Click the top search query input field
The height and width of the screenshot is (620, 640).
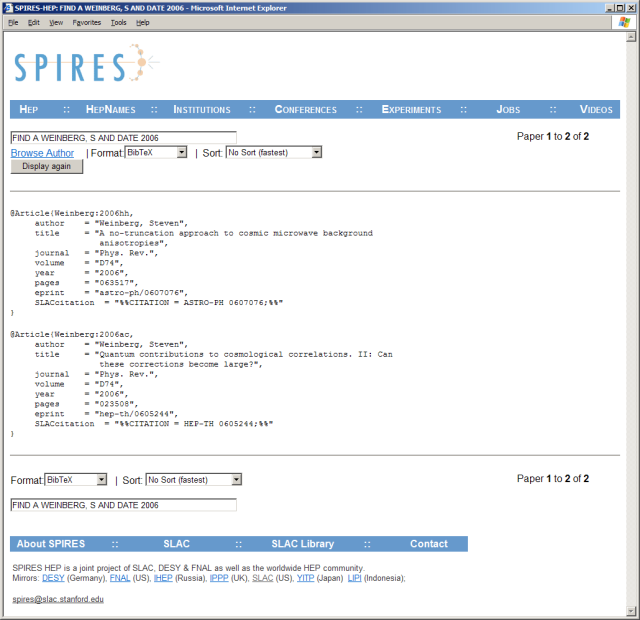coord(123,138)
